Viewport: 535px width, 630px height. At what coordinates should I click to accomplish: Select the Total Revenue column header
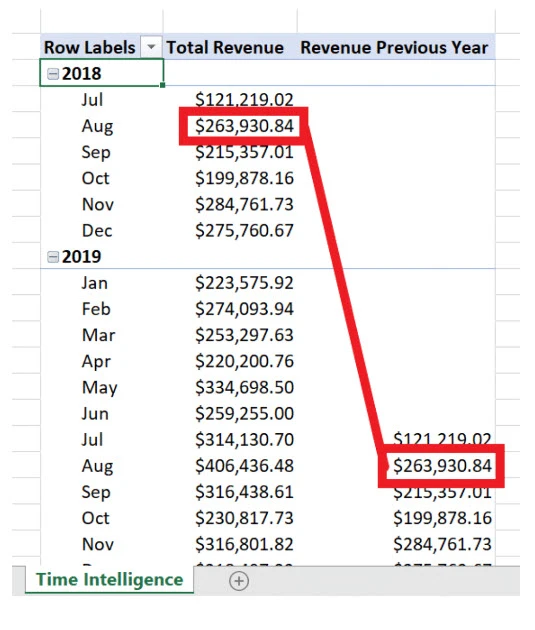pos(225,47)
